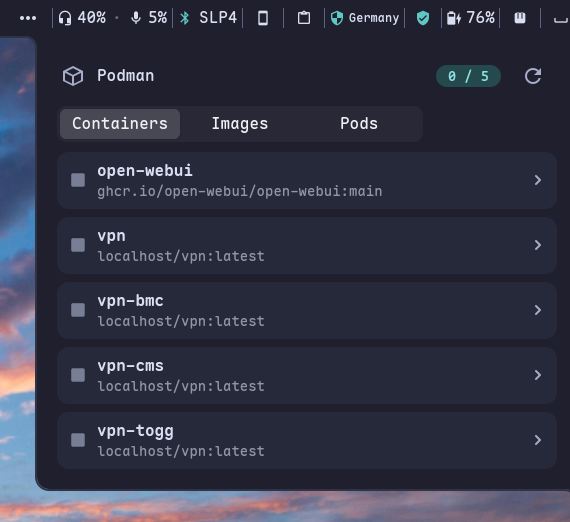Toggle the vpn container status square
The width and height of the screenshot is (570, 522).
click(x=78, y=245)
